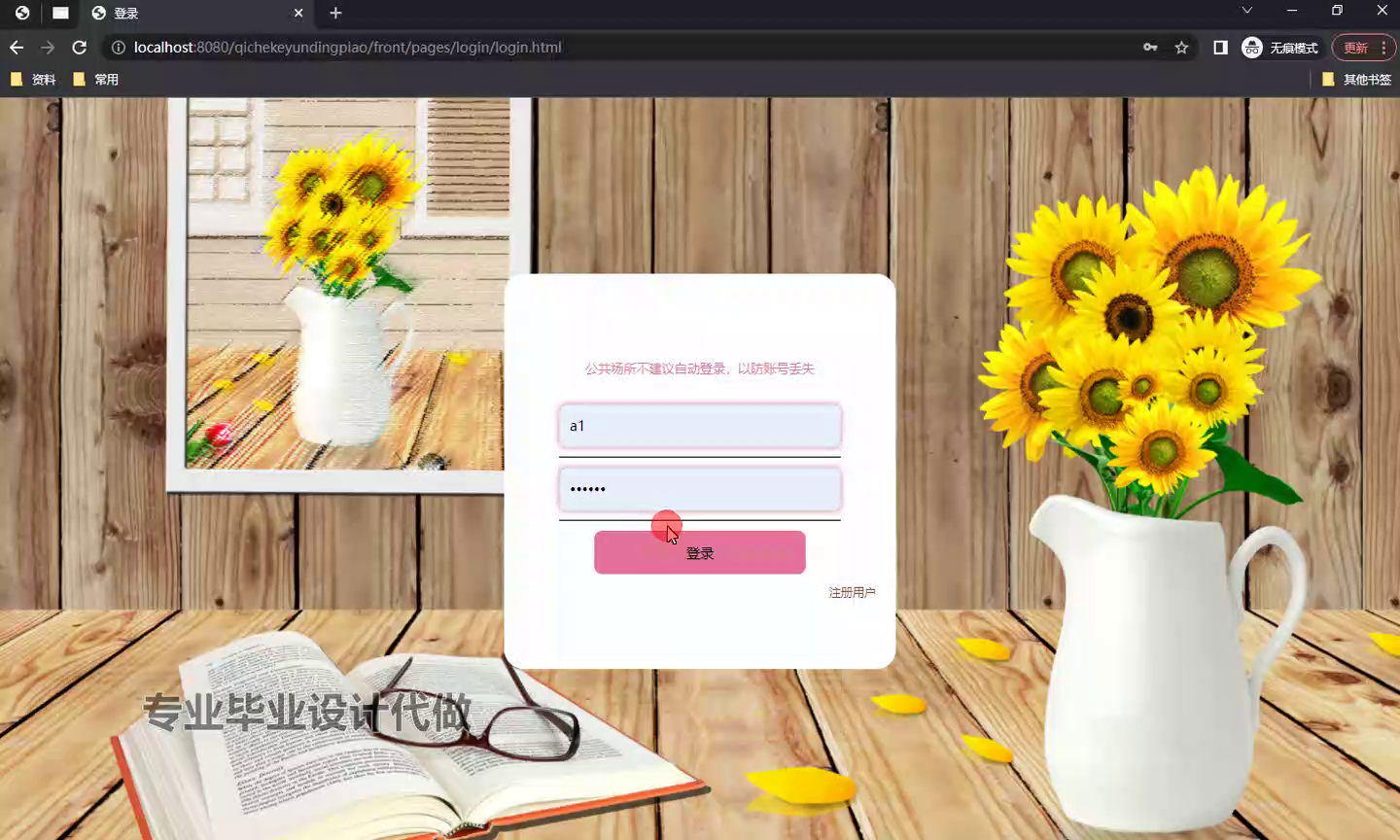Open the saved passwords key icon
The height and width of the screenshot is (840, 1400).
tap(1150, 48)
